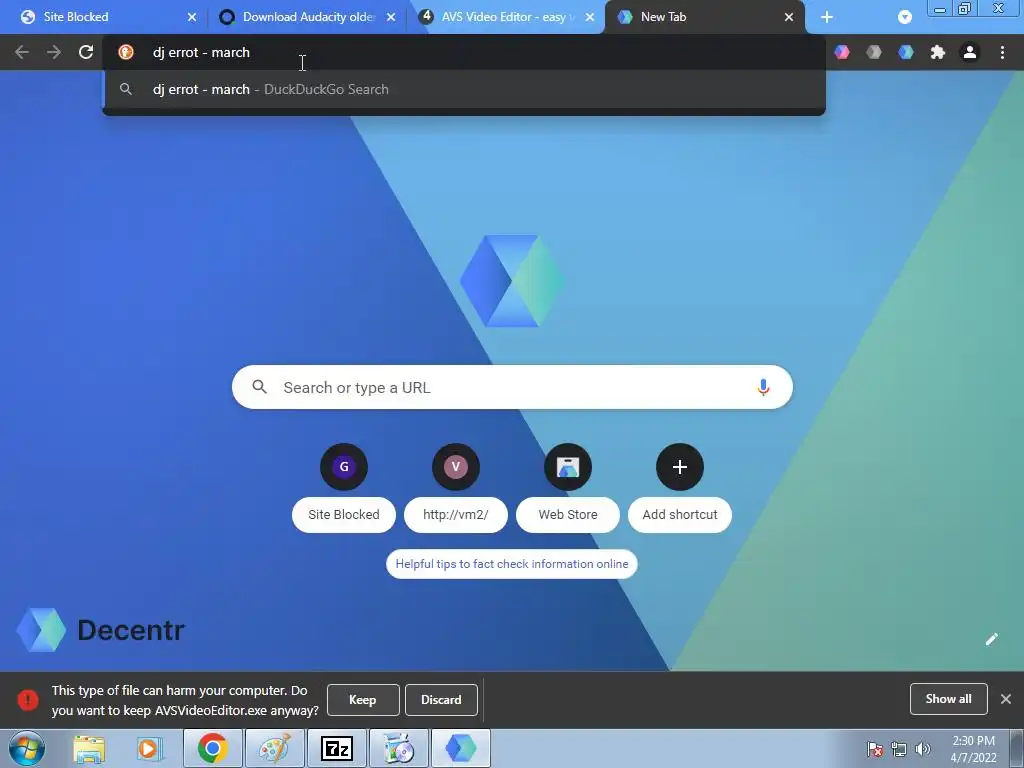Open Windows Explorer from the taskbar
This screenshot has height=768, width=1024.
89,748
